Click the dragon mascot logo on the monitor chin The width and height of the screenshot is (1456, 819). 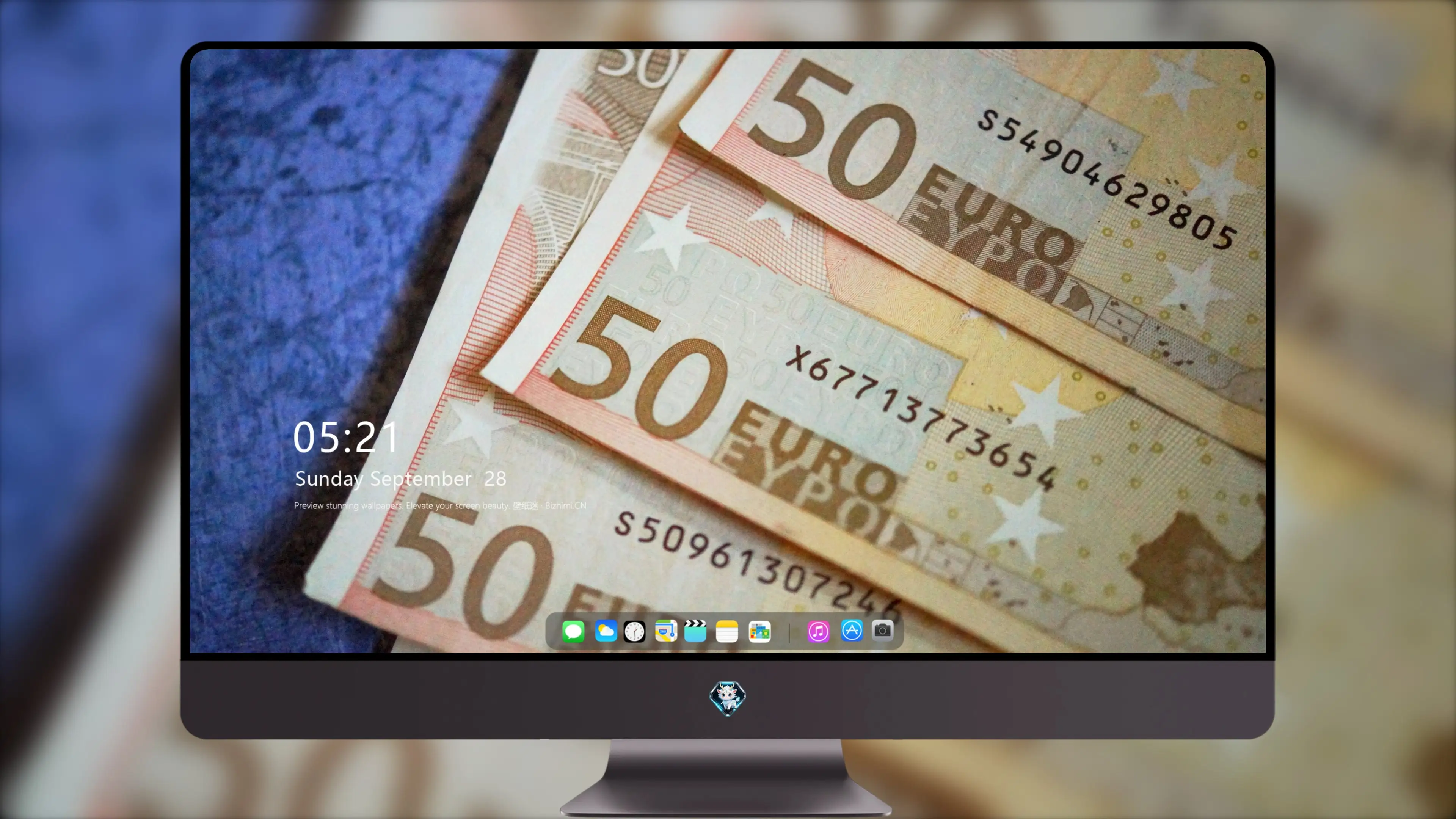(x=728, y=698)
